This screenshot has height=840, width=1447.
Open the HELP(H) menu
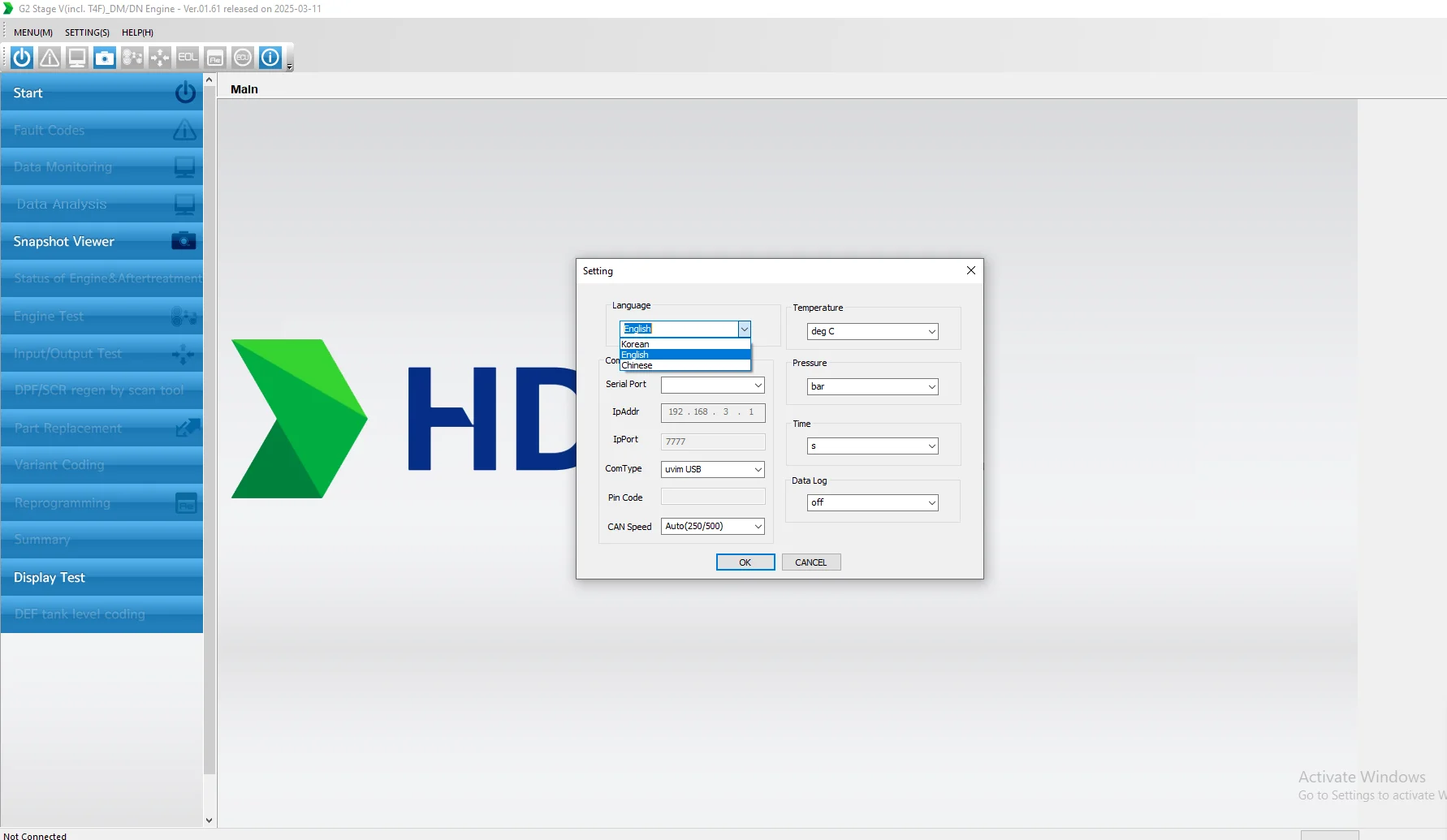[137, 32]
